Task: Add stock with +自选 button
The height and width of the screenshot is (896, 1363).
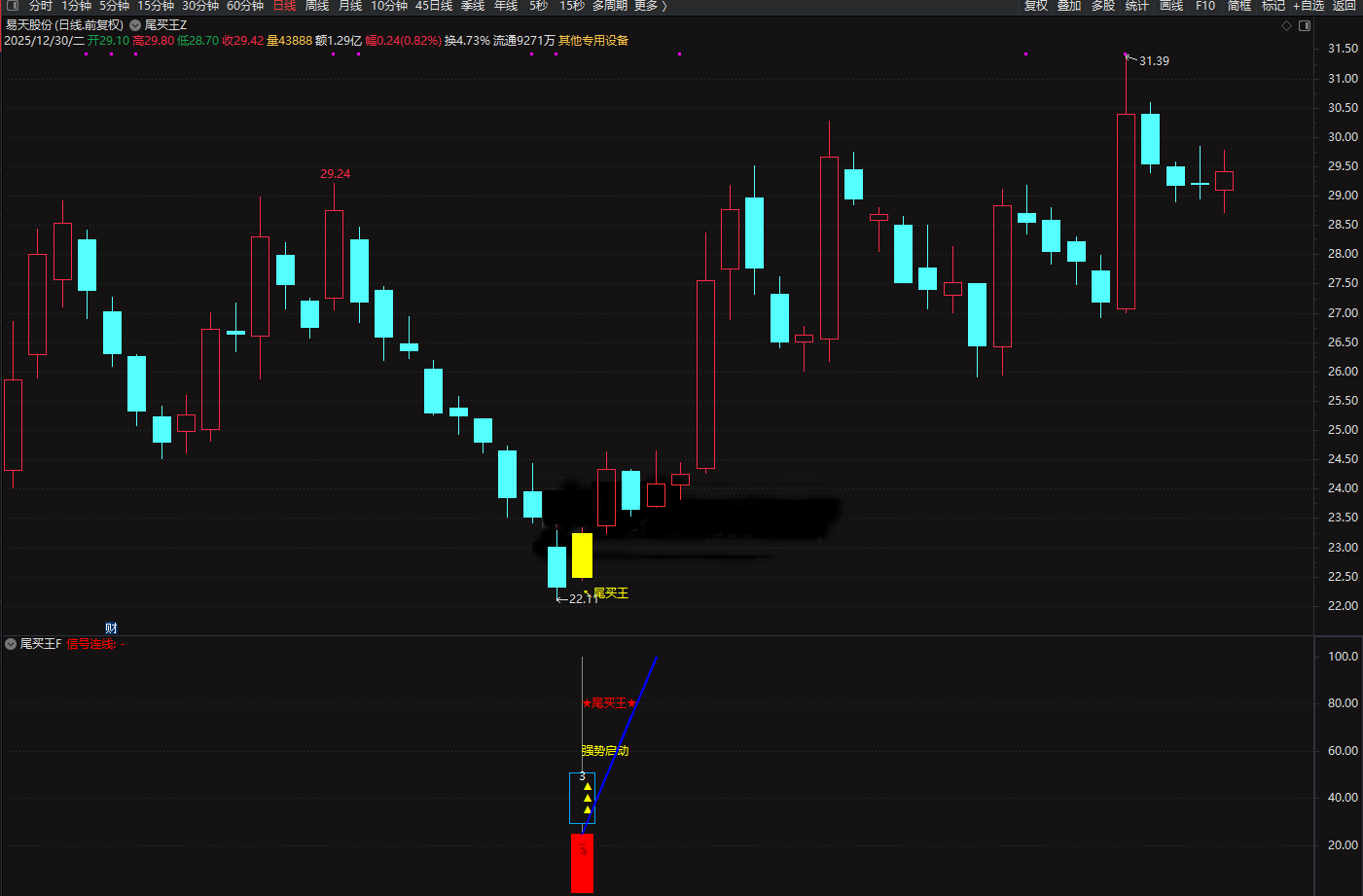Action: [x=1309, y=6]
